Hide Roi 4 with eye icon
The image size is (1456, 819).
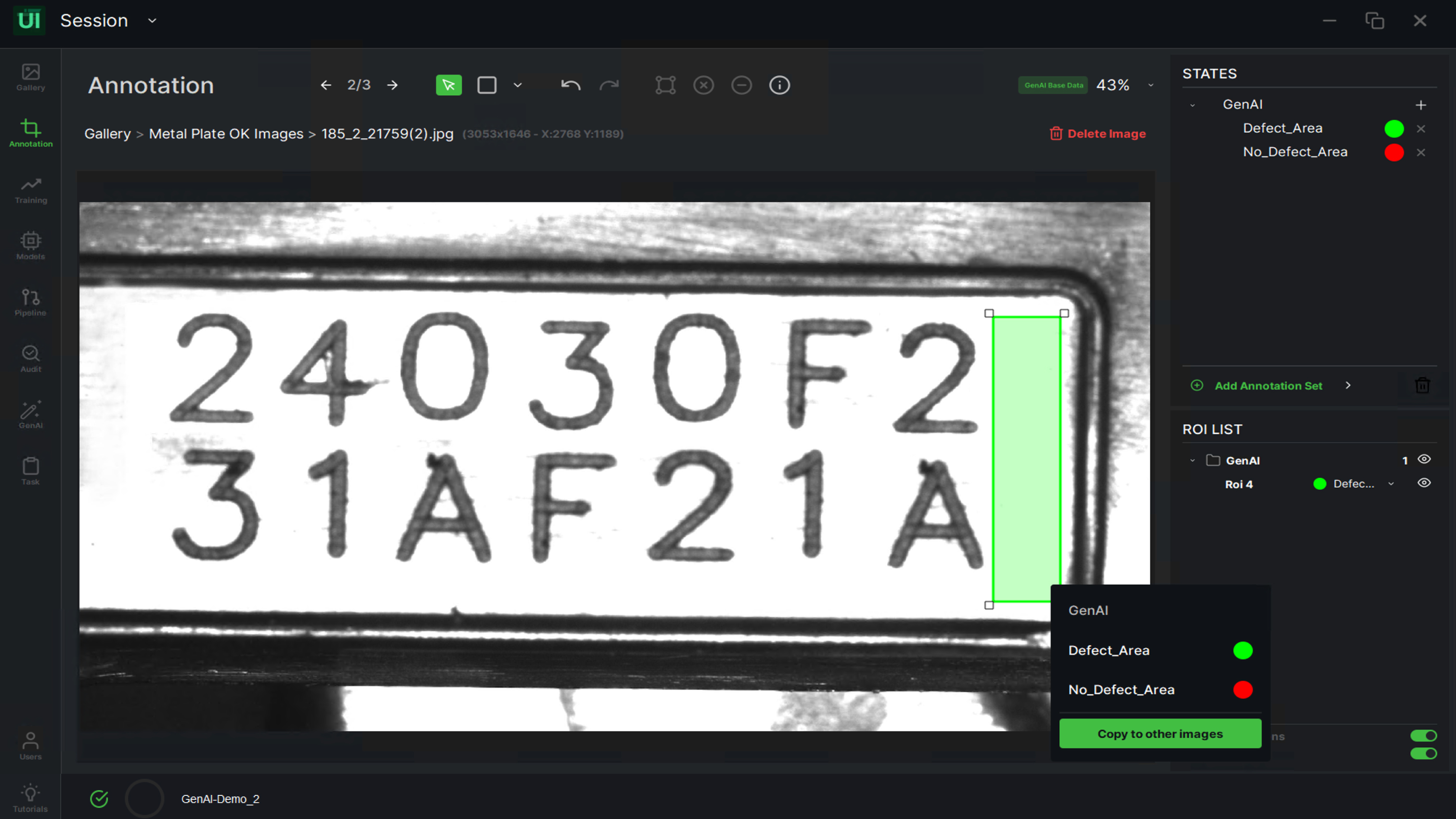point(1423,483)
